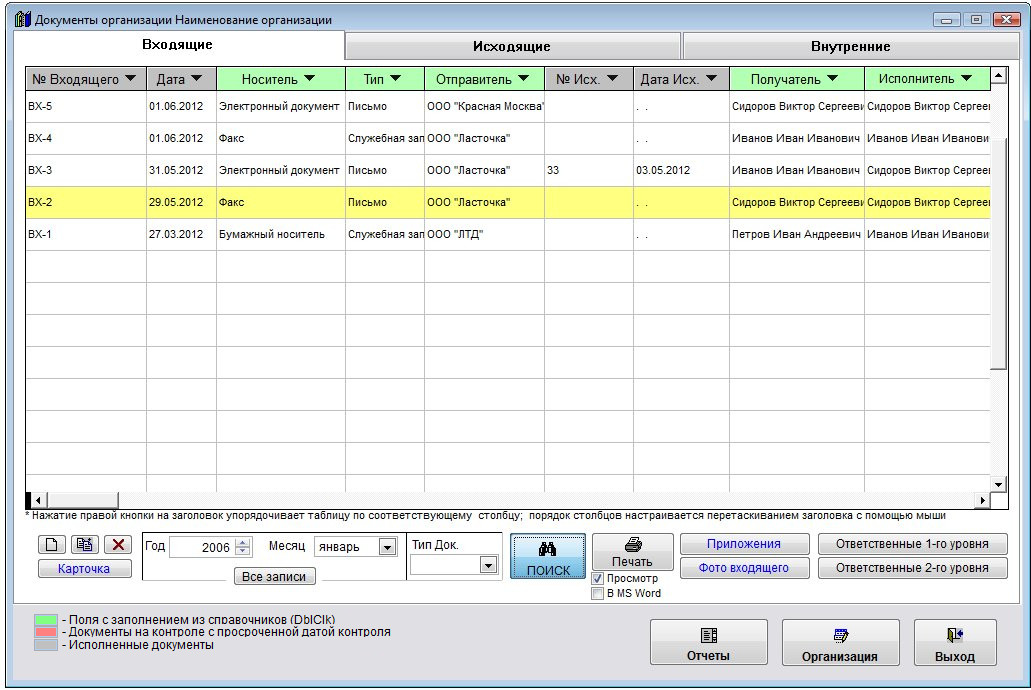Start search with binoculars ПОИСК button

click(x=548, y=557)
